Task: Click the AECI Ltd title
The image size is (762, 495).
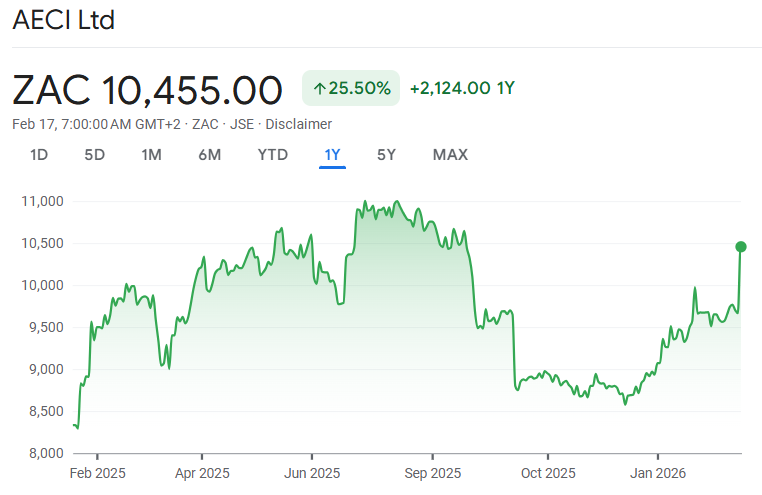Action: (63, 20)
